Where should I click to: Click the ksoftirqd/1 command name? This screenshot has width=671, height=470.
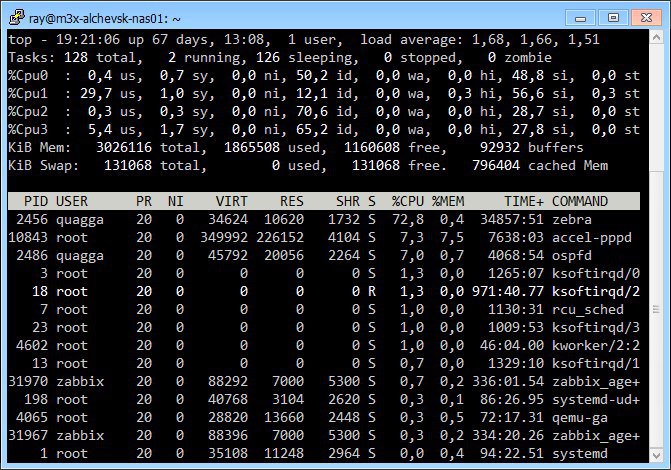[596, 363]
